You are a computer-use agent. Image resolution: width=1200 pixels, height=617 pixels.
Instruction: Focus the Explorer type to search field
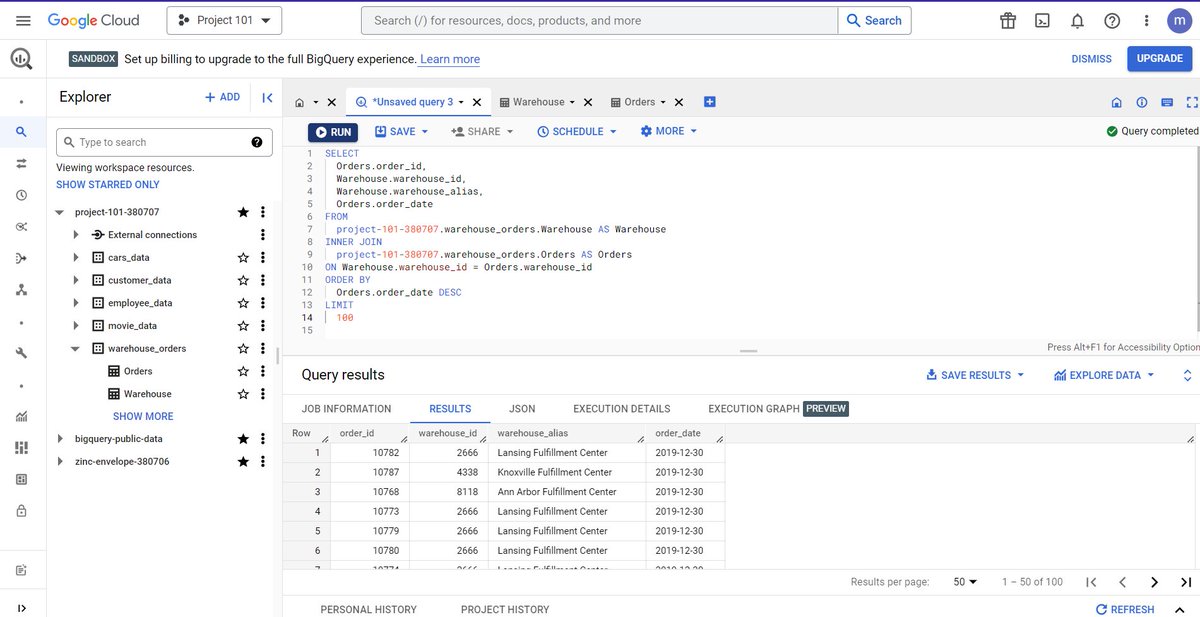[164, 142]
